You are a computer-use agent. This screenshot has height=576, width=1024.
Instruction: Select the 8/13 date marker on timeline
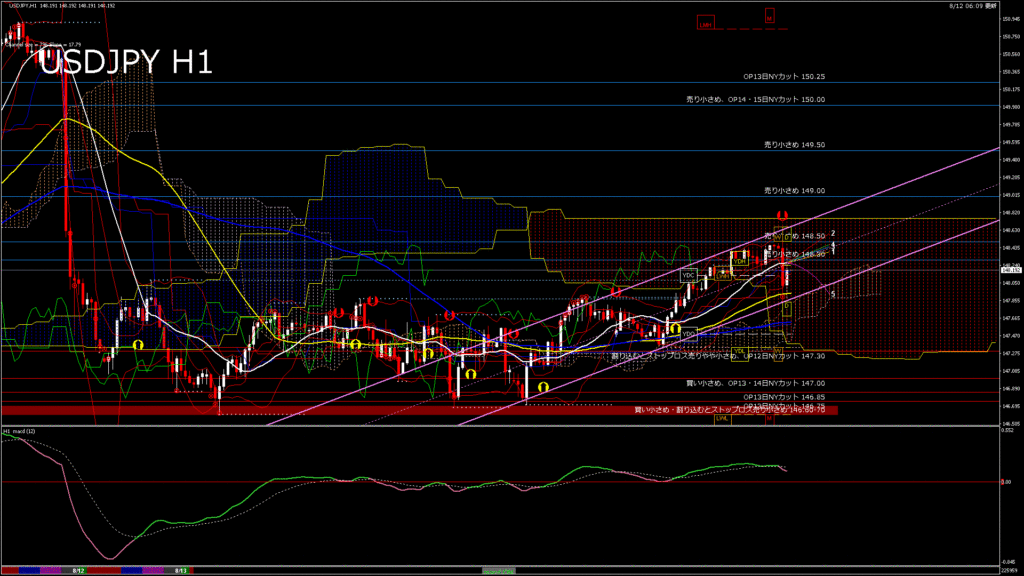(180, 570)
